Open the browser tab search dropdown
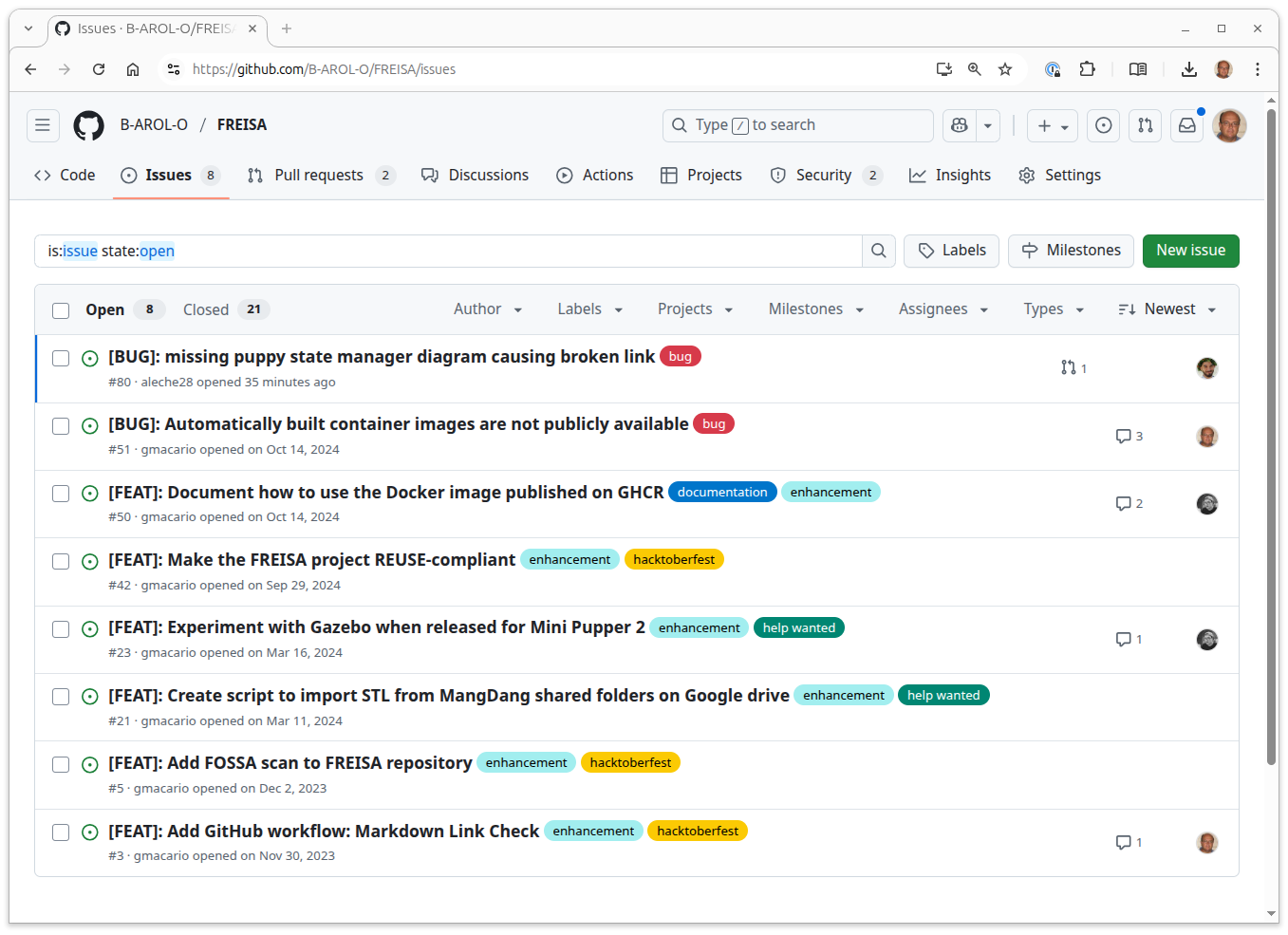Viewport: 1288px width, 935px height. tap(28, 28)
